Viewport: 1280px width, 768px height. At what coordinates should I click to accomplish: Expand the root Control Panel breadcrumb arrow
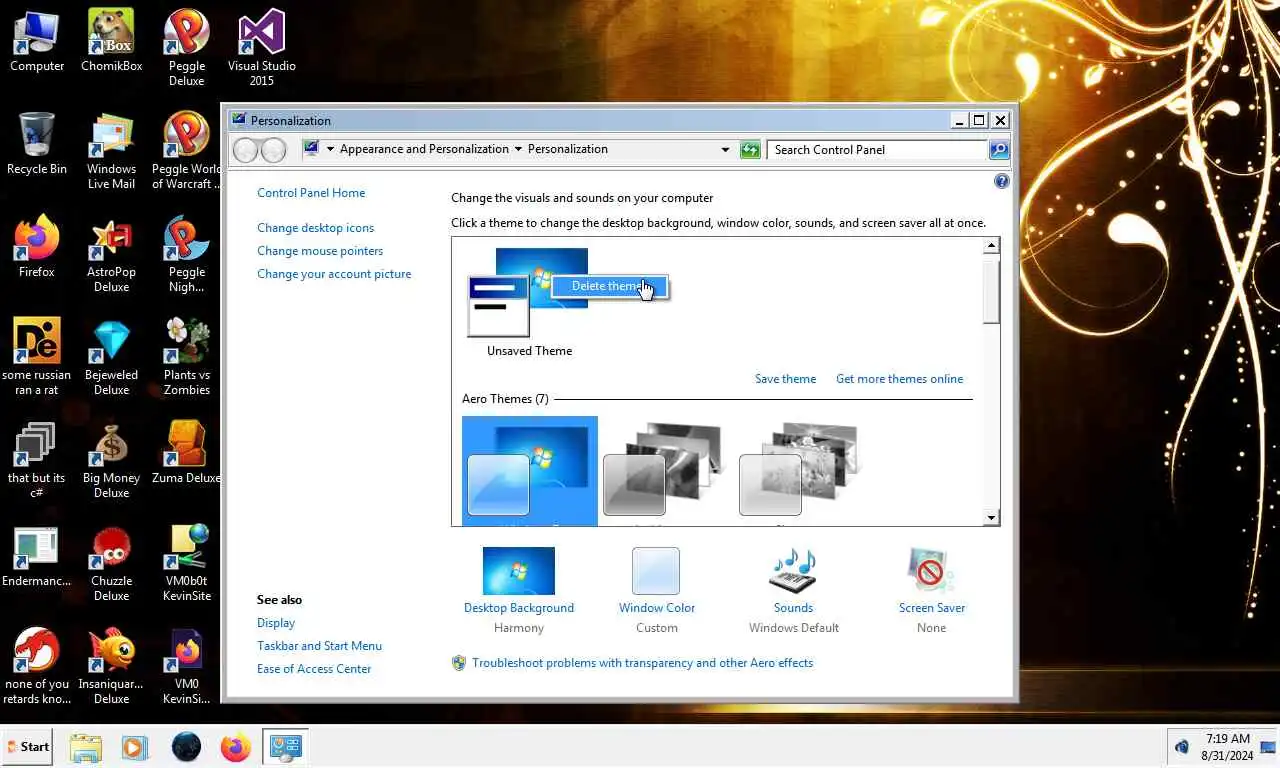[330, 150]
